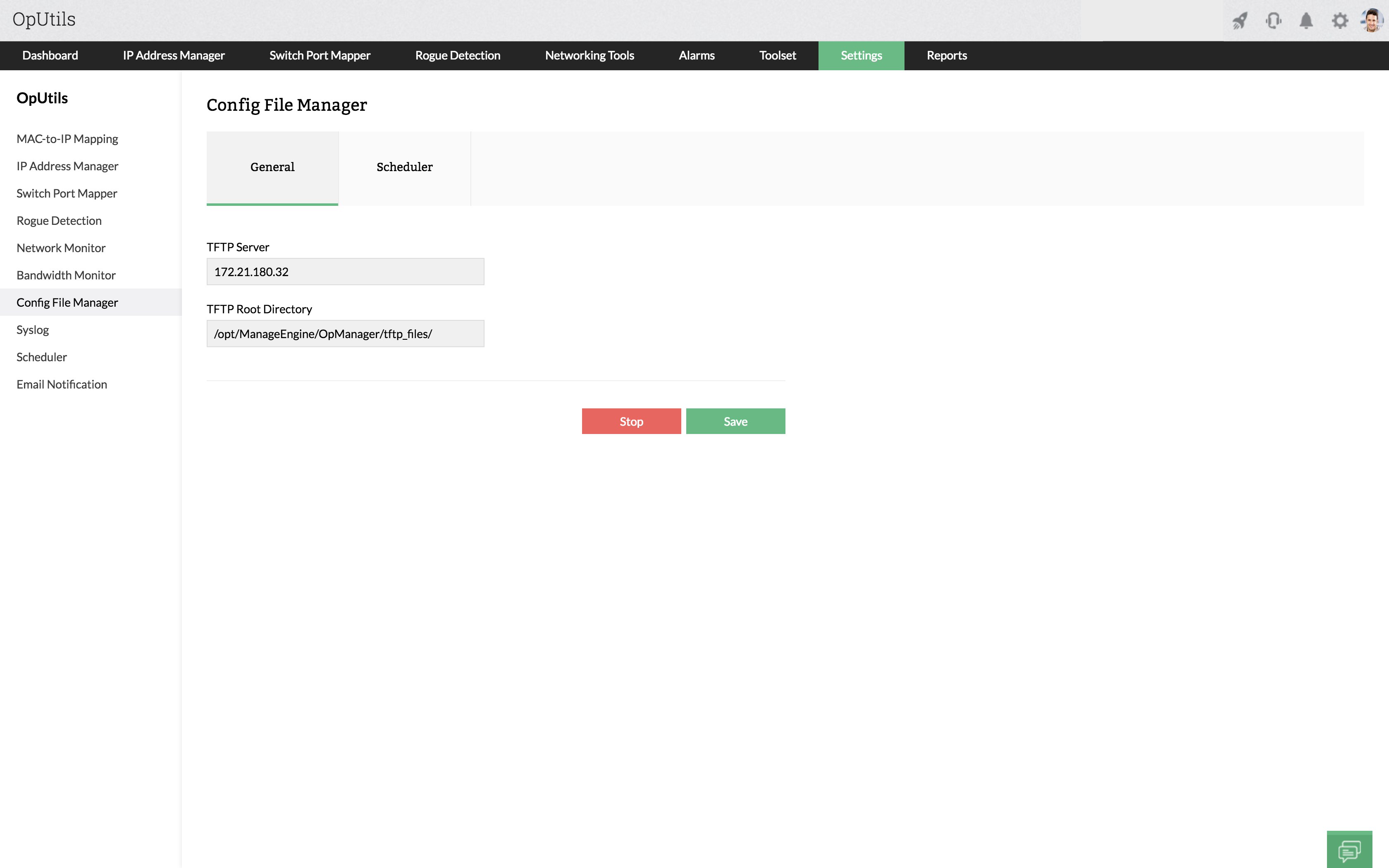This screenshot has height=868, width=1389.
Task: Select Email Notification in sidebar
Action: (62, 384)
